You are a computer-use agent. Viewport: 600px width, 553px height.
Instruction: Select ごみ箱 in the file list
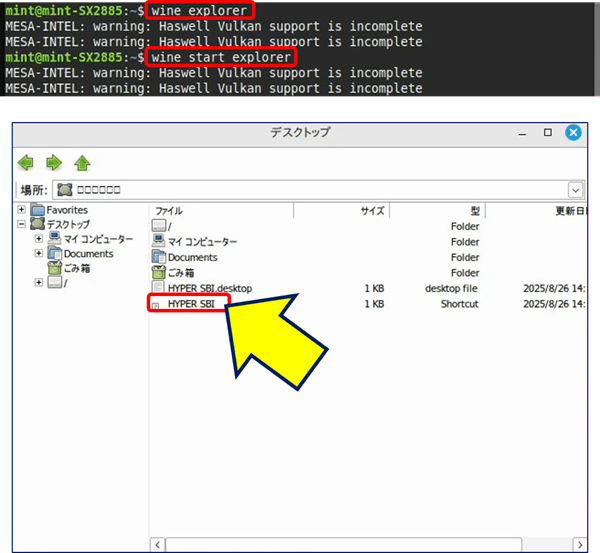click(181, 273)
